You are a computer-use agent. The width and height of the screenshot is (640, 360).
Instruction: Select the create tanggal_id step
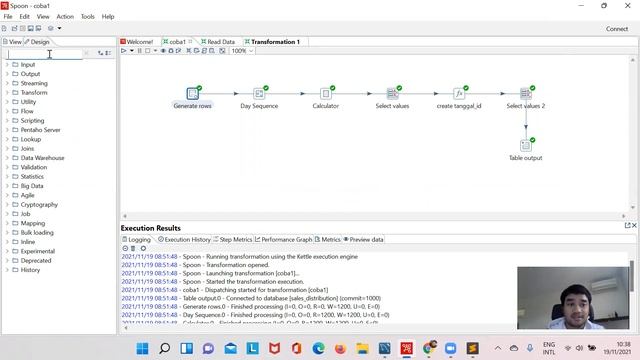tap(459, 93)
